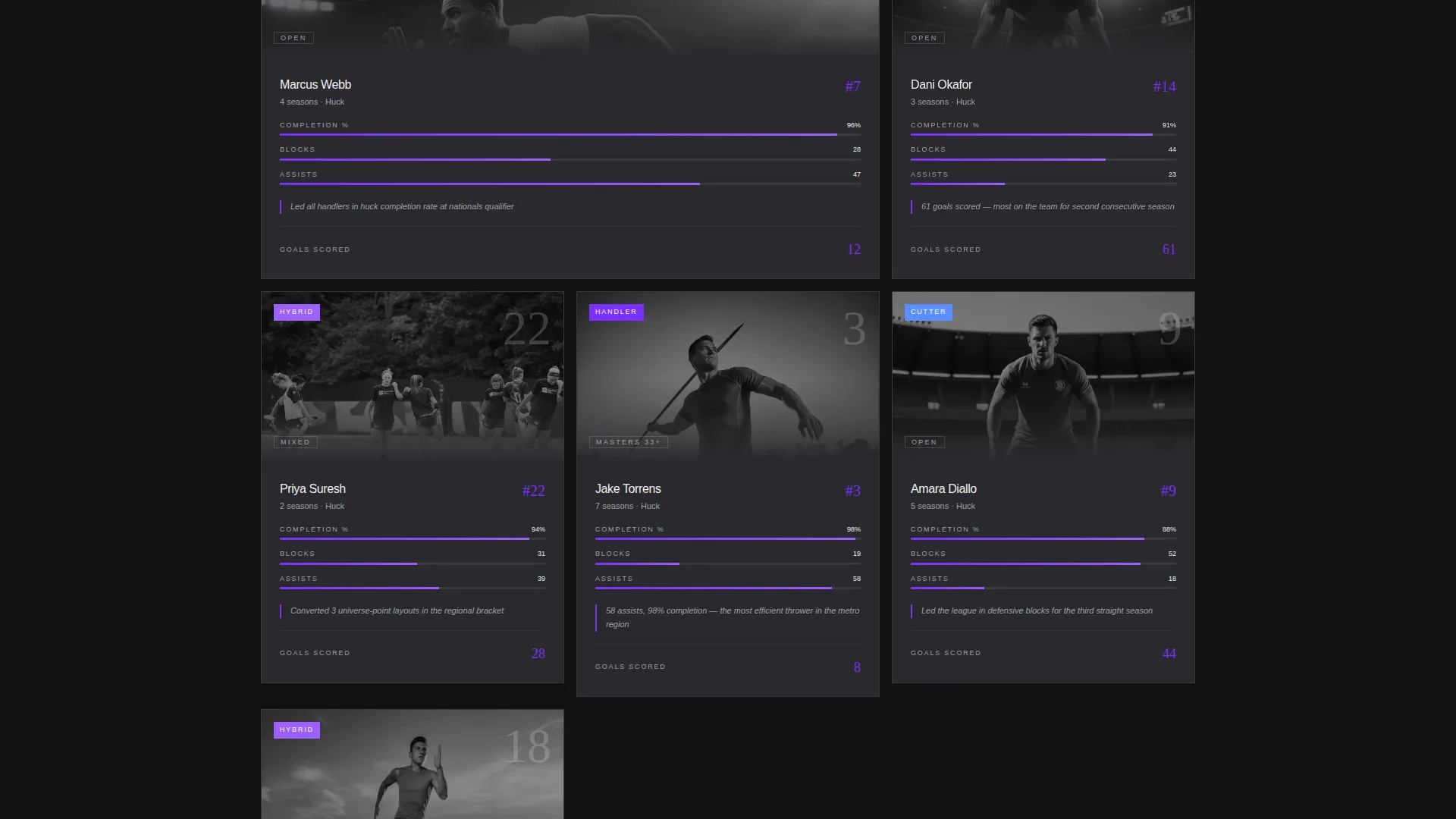Click Dani Okafor's #14 jersey number
This screenshot has height=819, width=1456.
point(1164,86)
